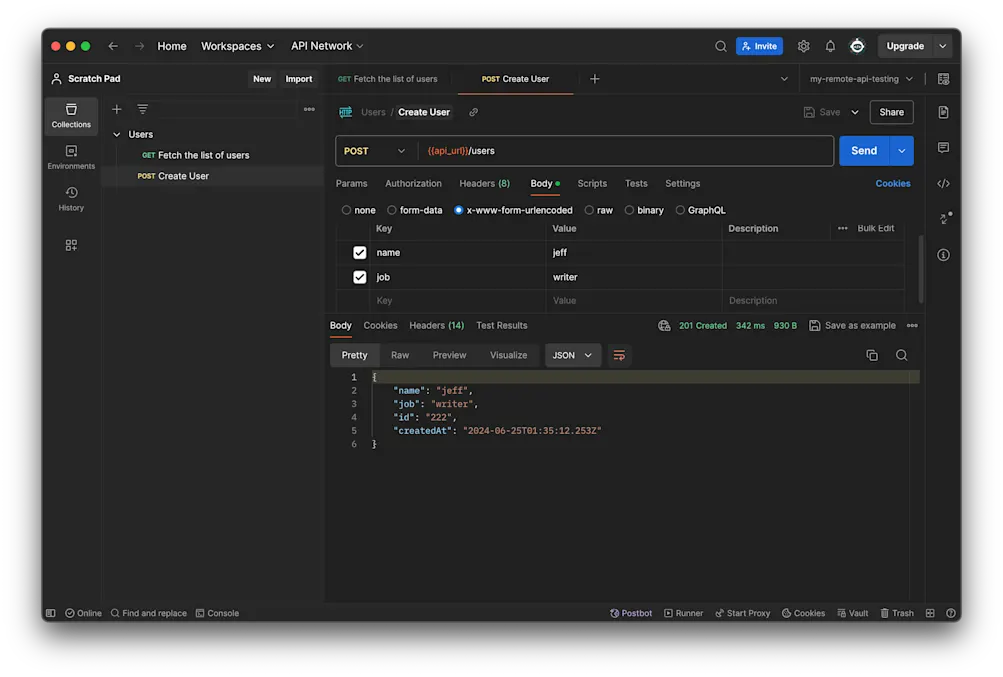
Task: Click the Cookies link
Action: coord(892,184)
